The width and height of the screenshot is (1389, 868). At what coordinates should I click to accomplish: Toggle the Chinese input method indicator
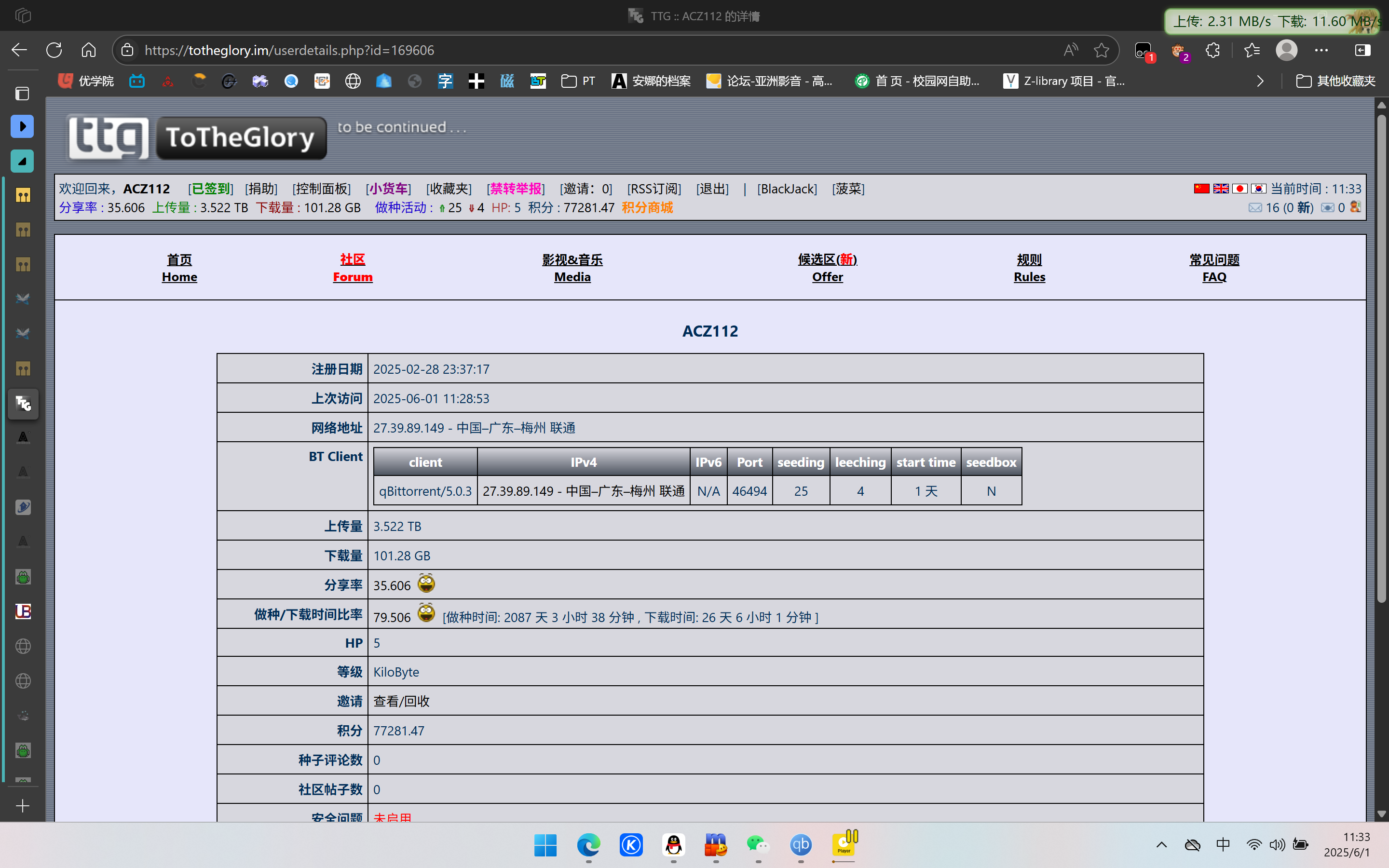pos(1223,844)
